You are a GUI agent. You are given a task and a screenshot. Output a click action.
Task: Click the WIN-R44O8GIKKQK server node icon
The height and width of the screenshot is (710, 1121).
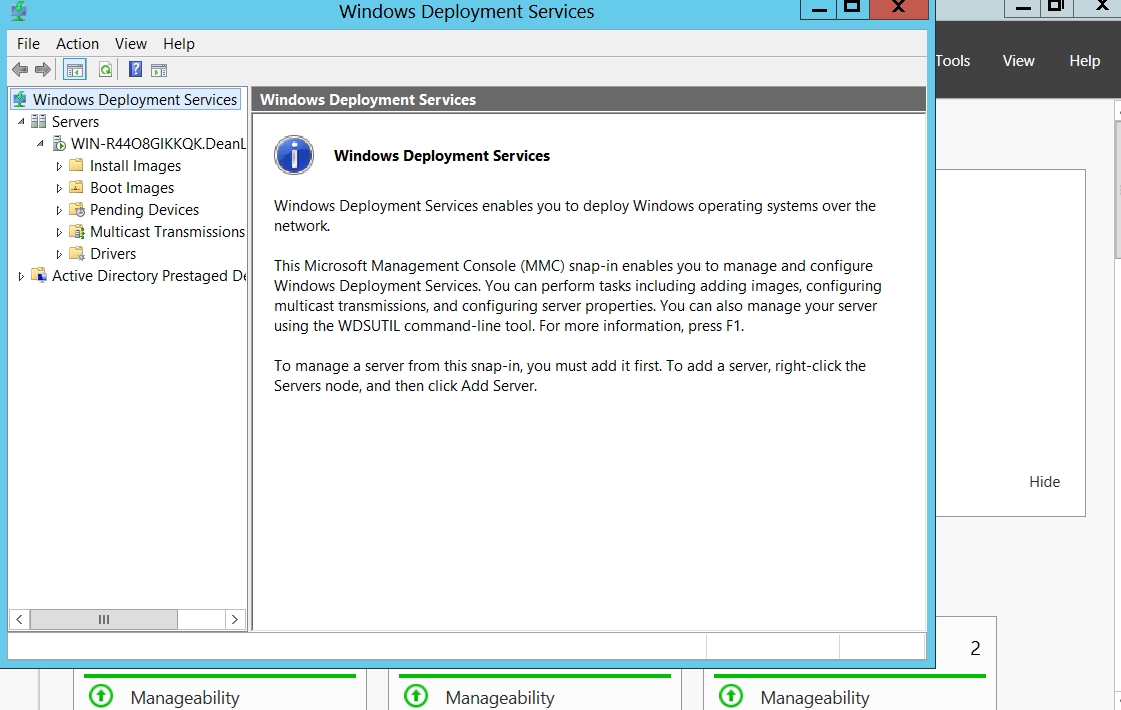pyautogui.click(x=59, y=144)
